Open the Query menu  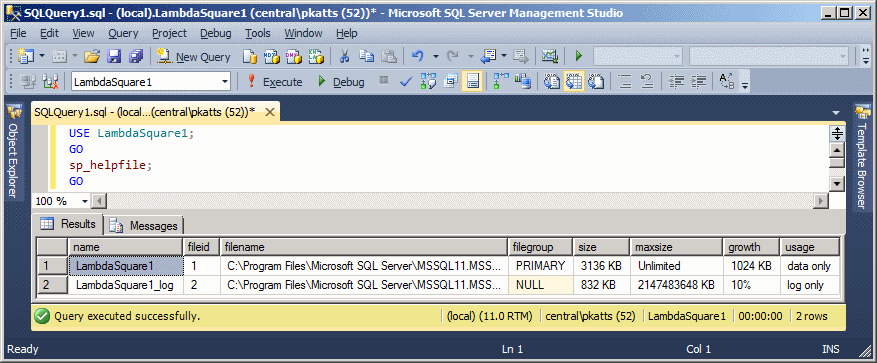coord(123,33)
